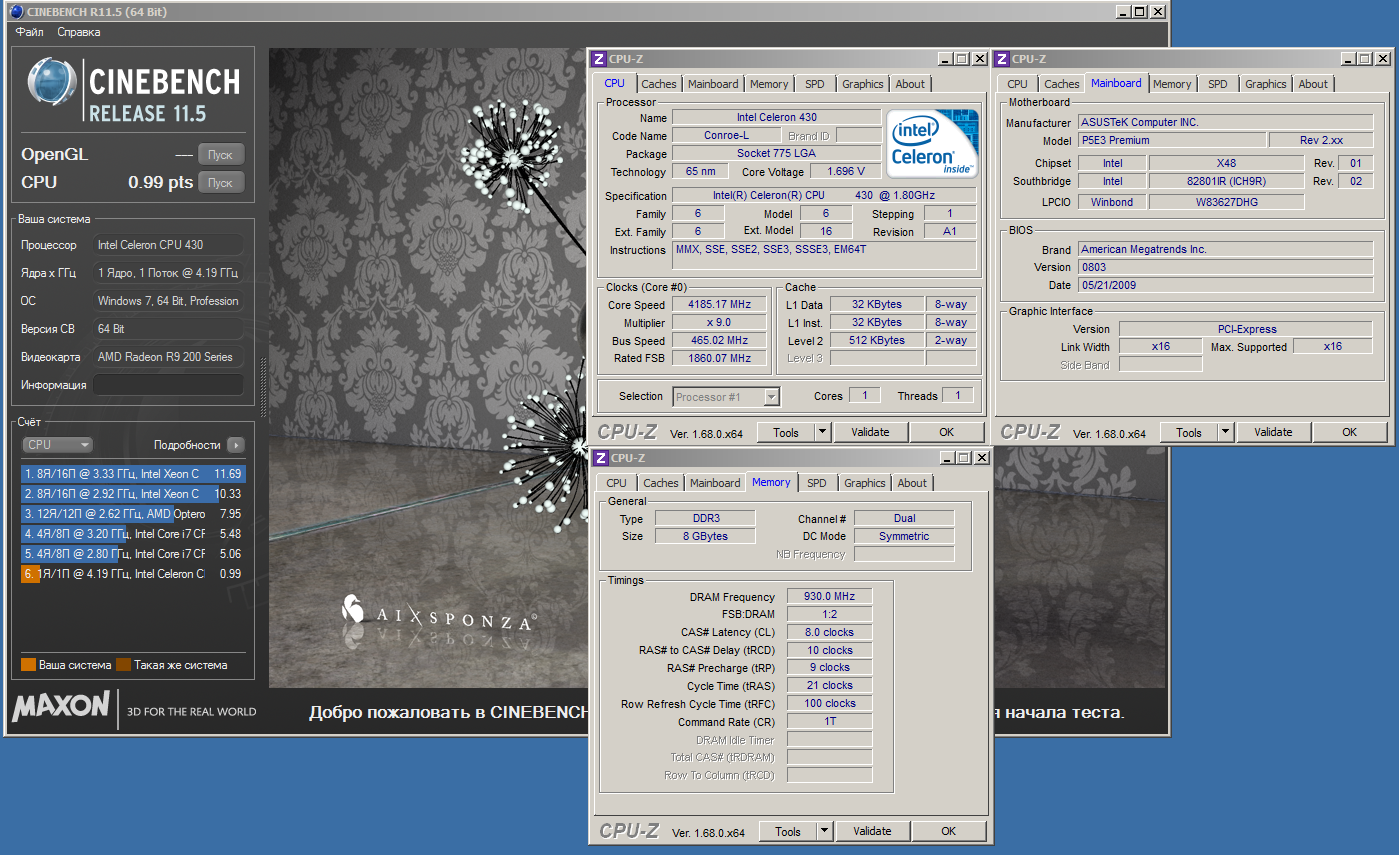Click Validate in CPU-Z Mainboard window
This screenshot has height=855, width=1399.
point(1273,432)
